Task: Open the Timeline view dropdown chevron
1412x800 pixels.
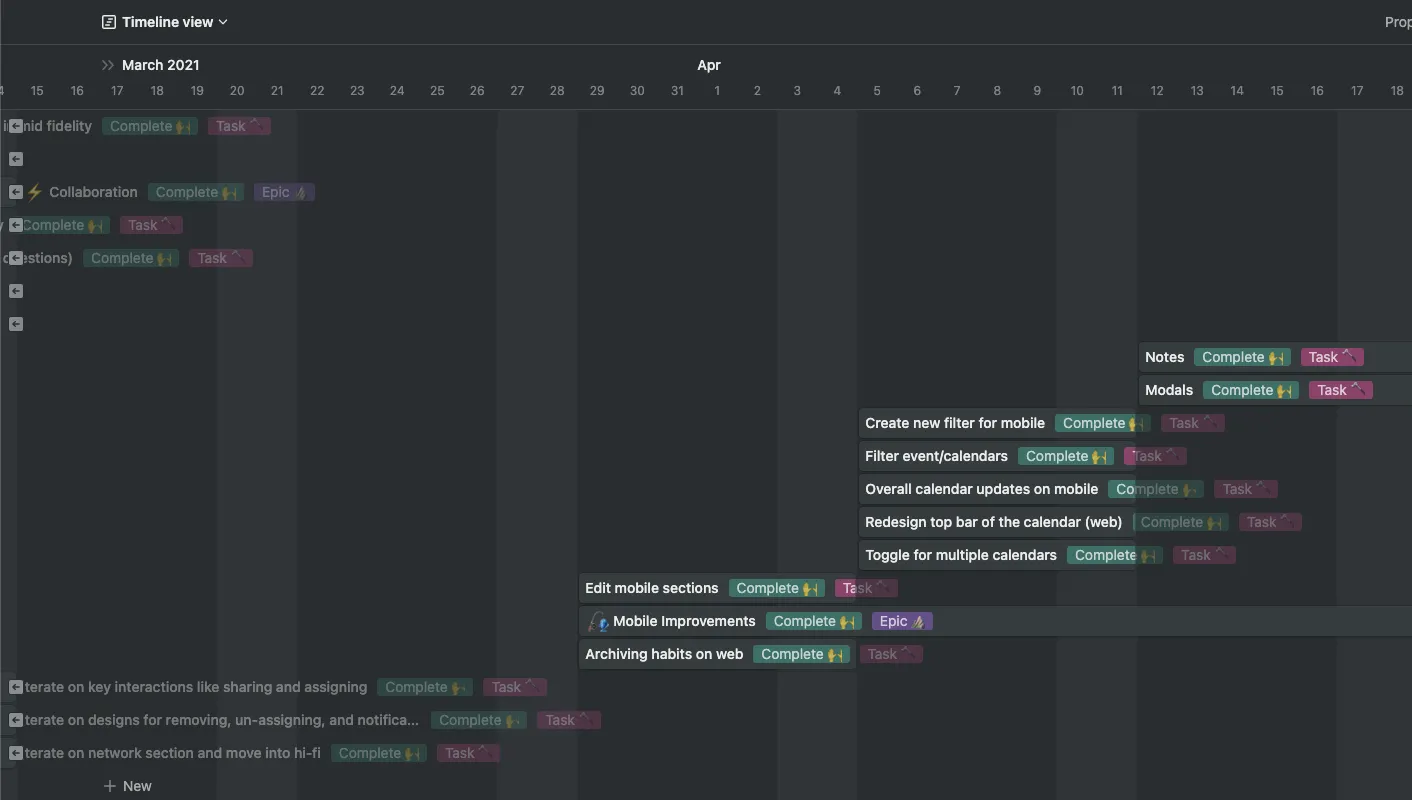Action: [223, 21]
